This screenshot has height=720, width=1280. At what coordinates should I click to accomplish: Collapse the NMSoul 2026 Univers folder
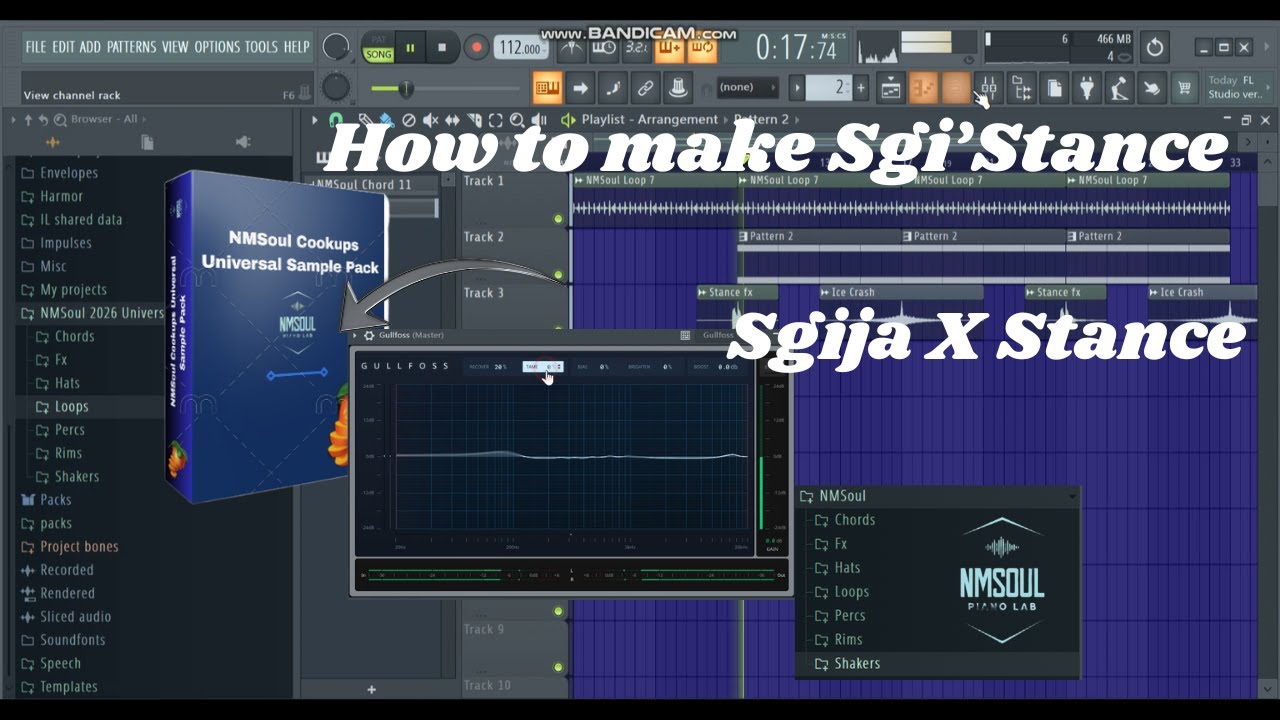point(92,313)
